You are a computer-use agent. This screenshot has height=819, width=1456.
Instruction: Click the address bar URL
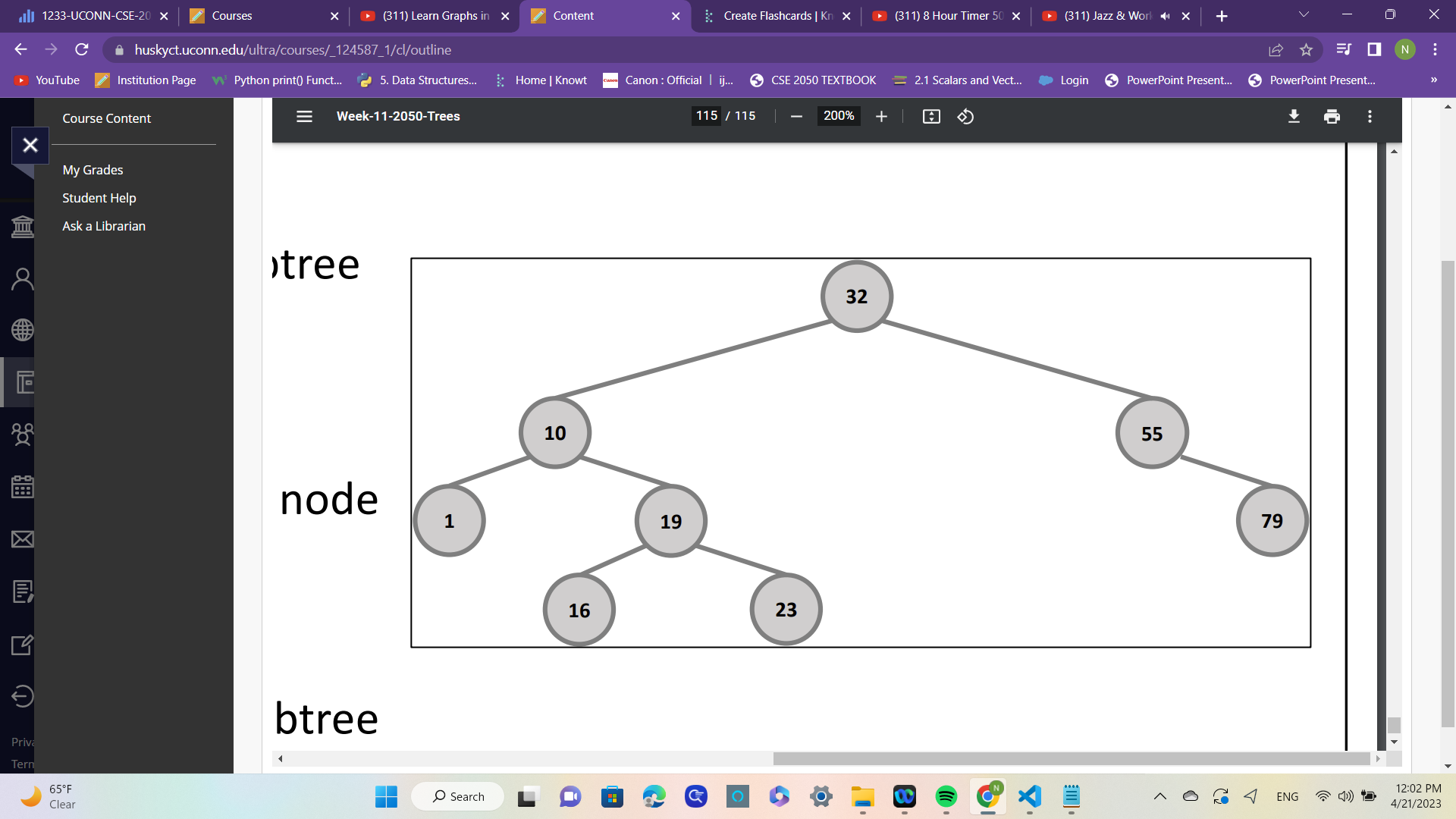pos(293,49)
